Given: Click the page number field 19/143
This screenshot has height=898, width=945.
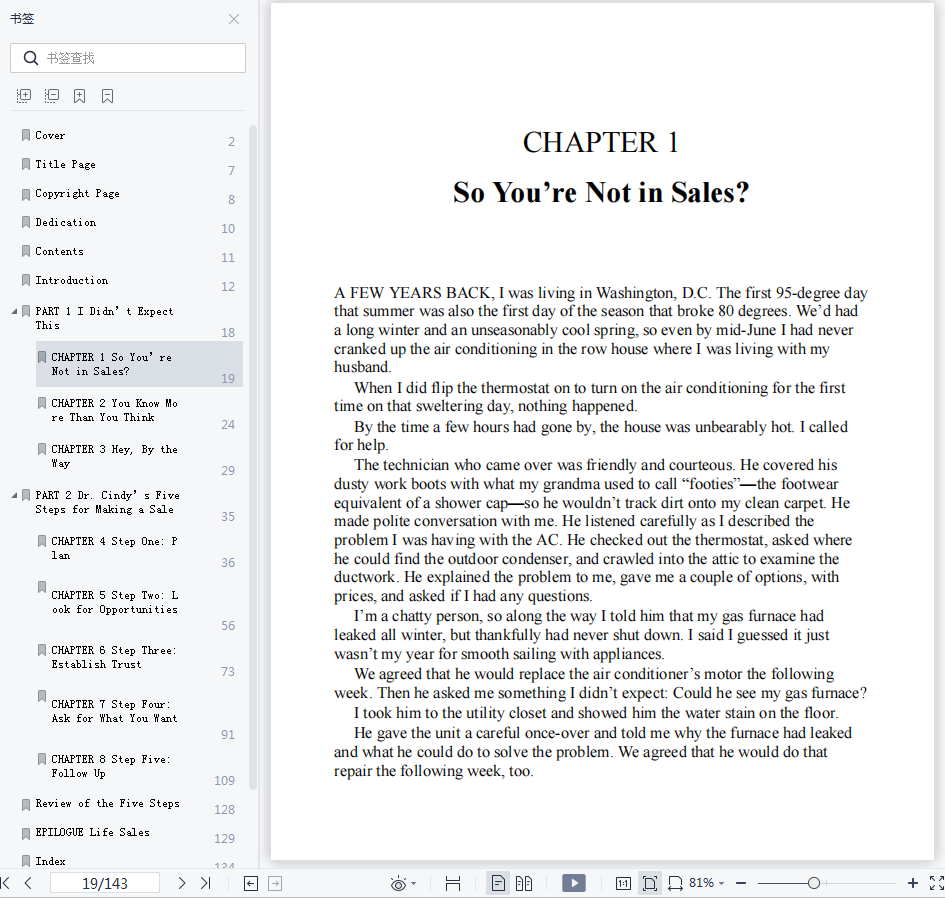Looking at the screenshot, I should [x=105, y=884].
